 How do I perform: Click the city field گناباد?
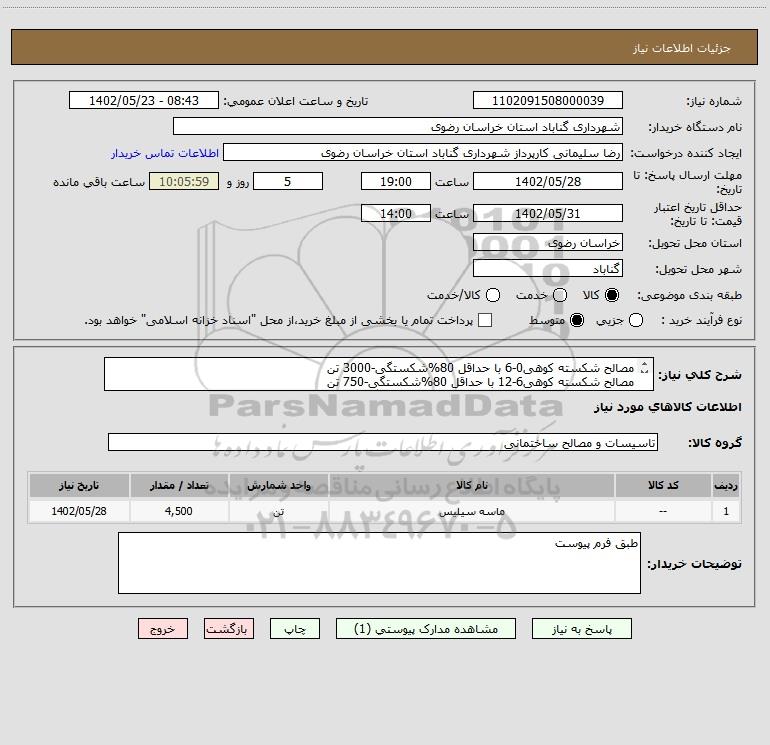tap(548, 269)
